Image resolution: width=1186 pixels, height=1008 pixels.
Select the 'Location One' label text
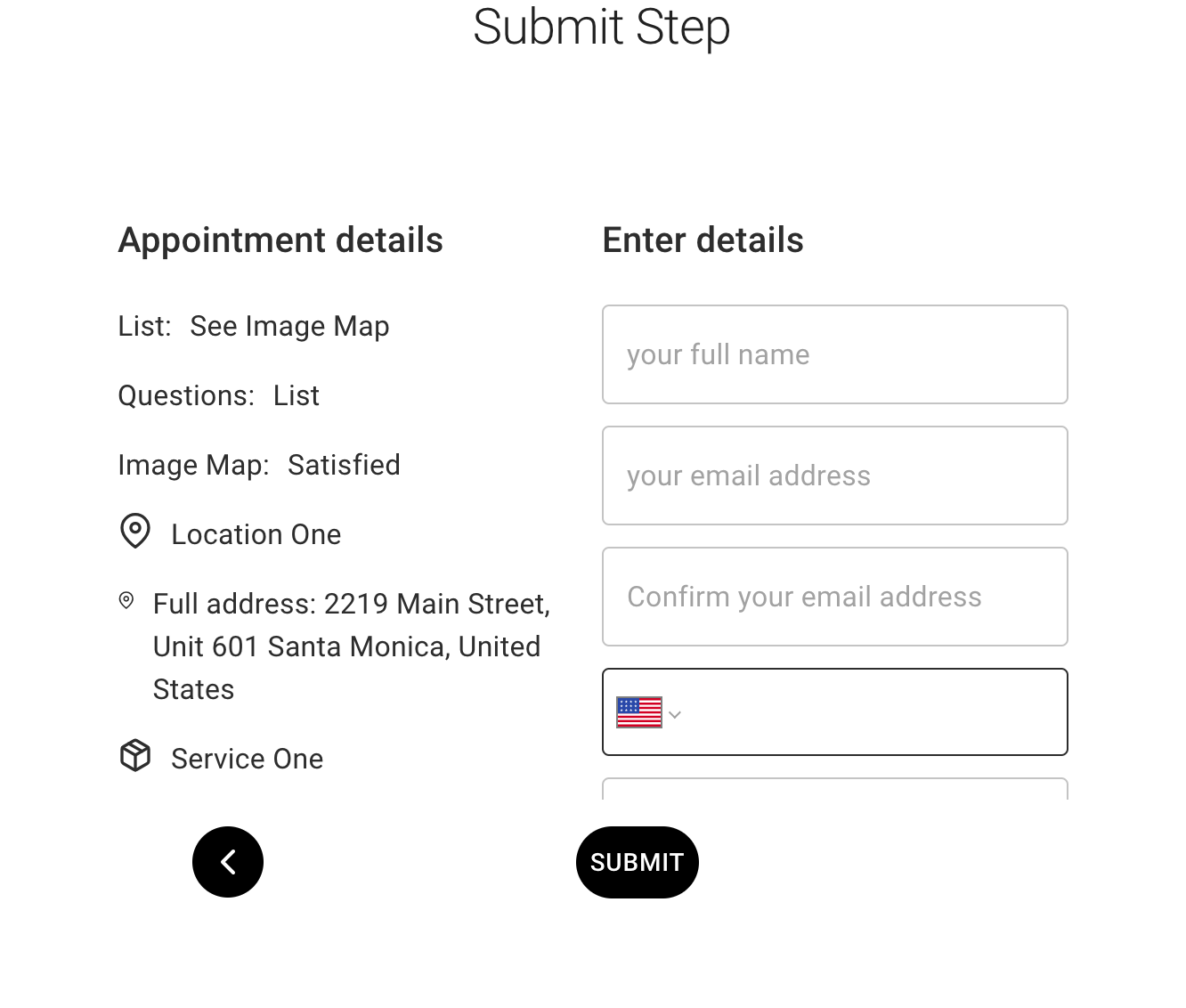click(256, 534)
